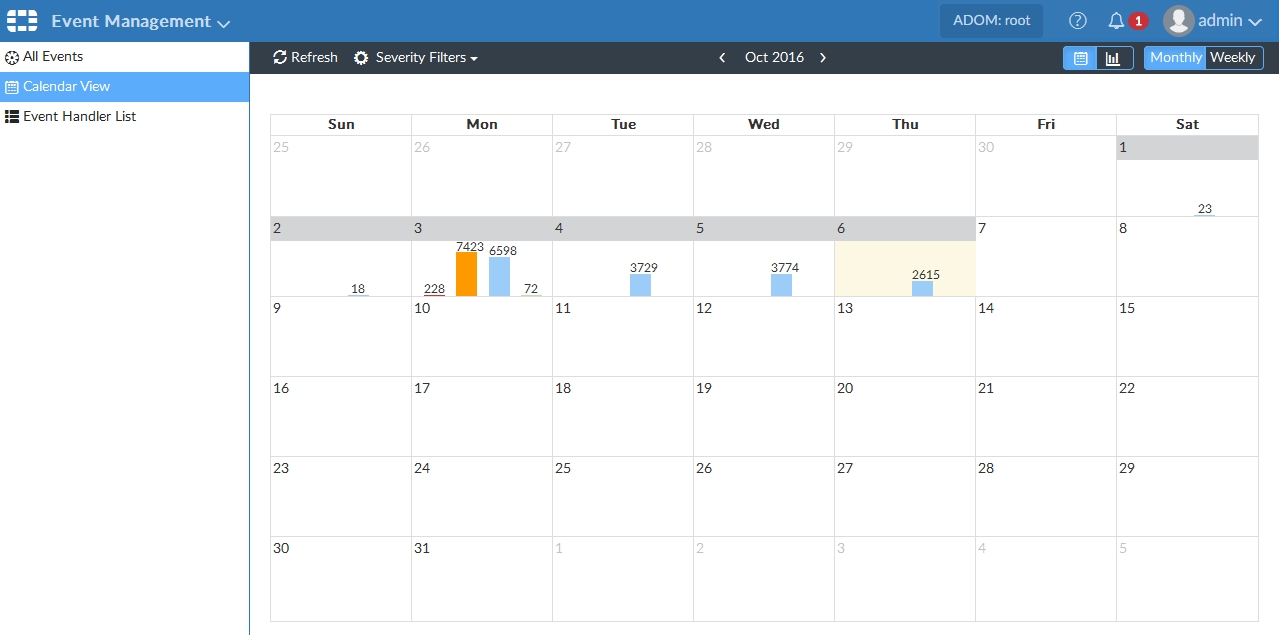Click the grayed Nov 5 cell
The width and height of the screenshot is (1279, 635).
click(1187, 578)
